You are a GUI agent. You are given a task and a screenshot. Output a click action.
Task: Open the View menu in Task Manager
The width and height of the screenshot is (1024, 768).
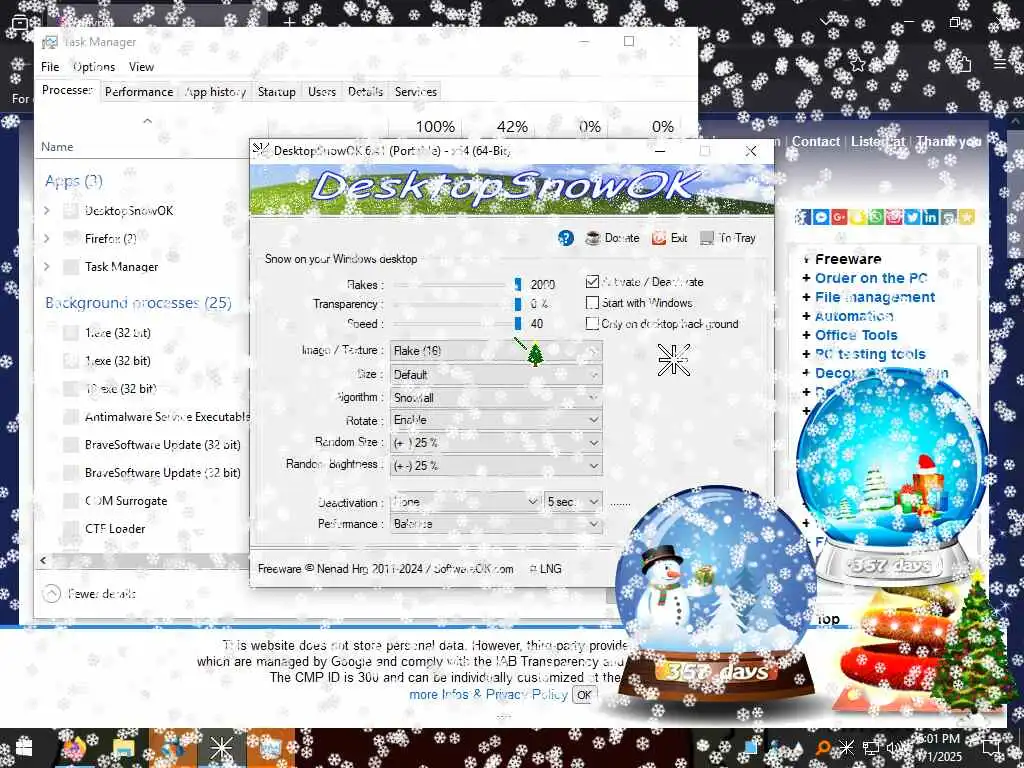click(141, 67)
